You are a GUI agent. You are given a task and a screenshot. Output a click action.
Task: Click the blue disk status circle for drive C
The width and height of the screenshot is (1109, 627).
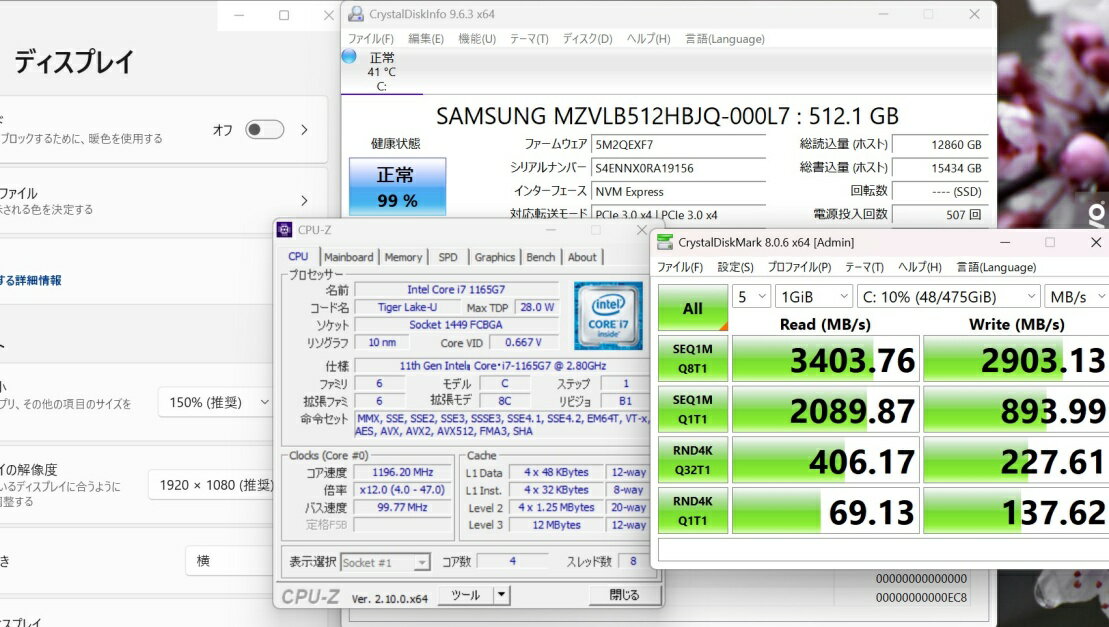(x=349, y=57)
